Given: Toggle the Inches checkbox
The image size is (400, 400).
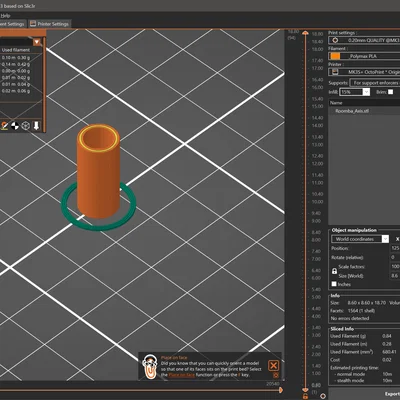Looking at the screenshot, I should pos(334,284).
